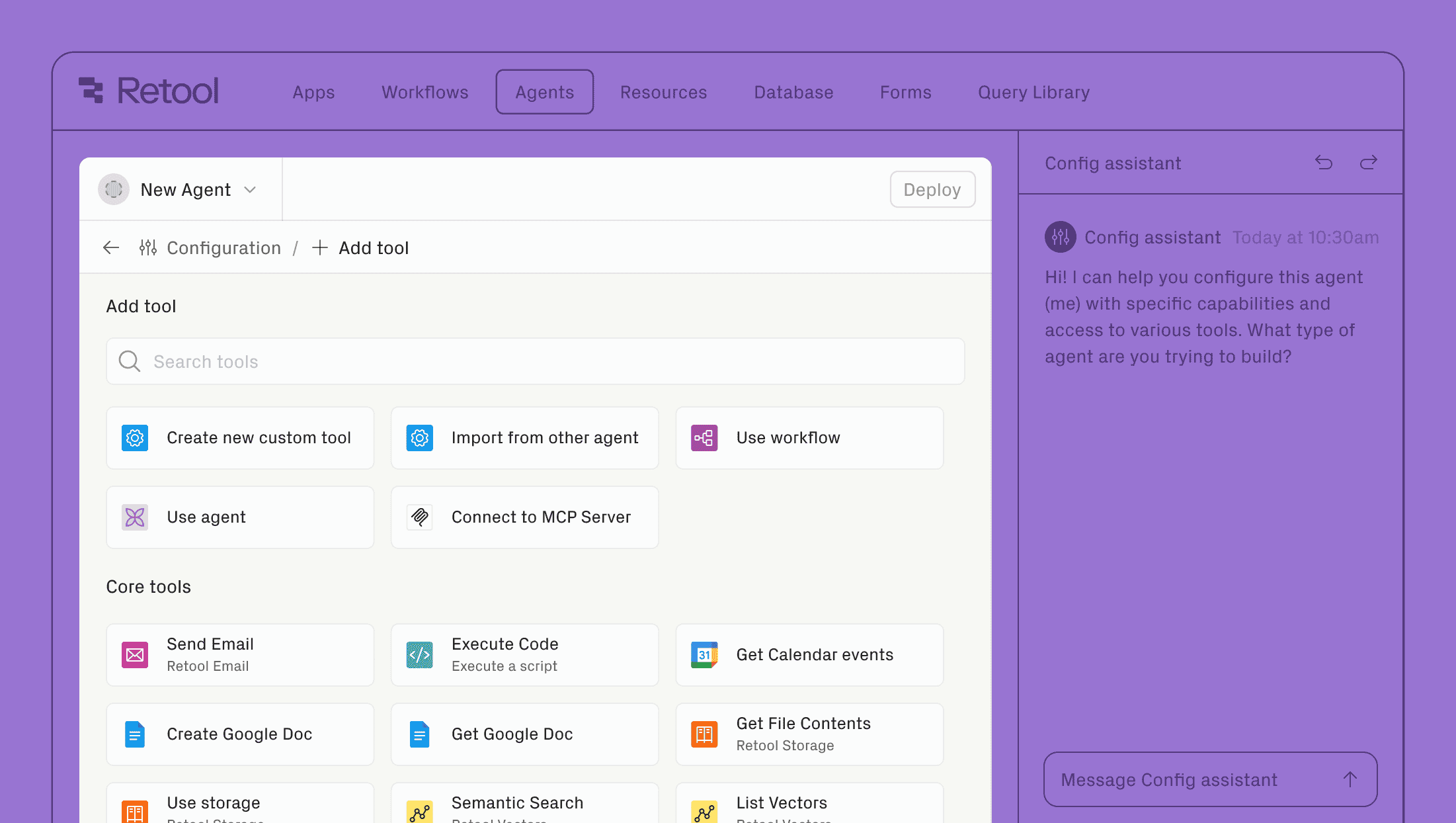The height and width of the screenshot is (823, 1456).
Task: Select the Create new custom tool gear icon
Action: coord(134,437)
